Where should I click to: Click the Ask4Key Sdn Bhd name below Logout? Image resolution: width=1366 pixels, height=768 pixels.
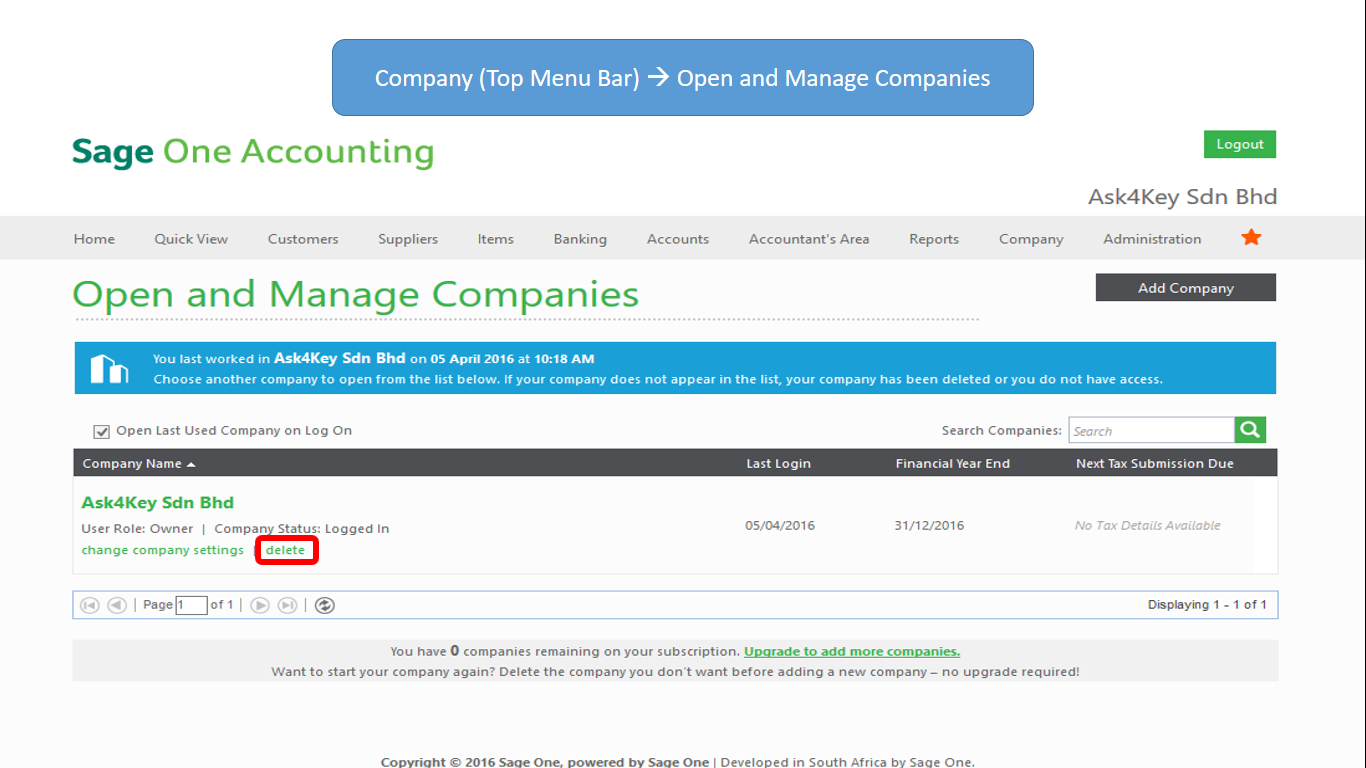[1182, 197]
